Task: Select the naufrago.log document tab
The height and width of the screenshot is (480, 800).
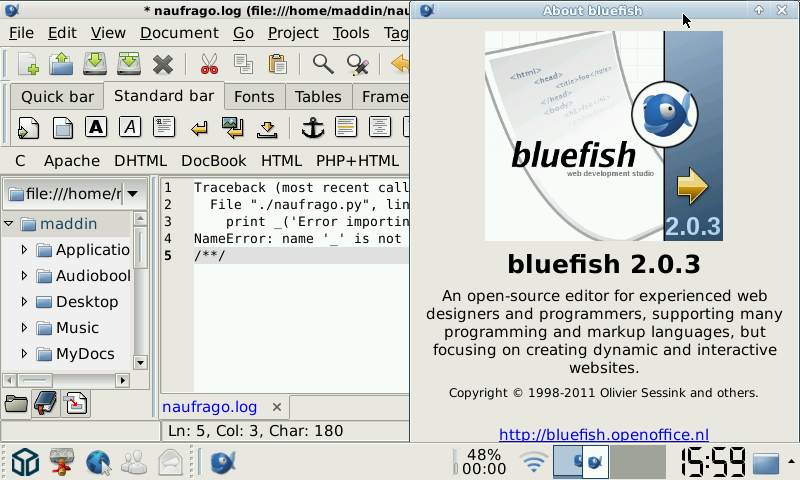Action: click(210, 407)
